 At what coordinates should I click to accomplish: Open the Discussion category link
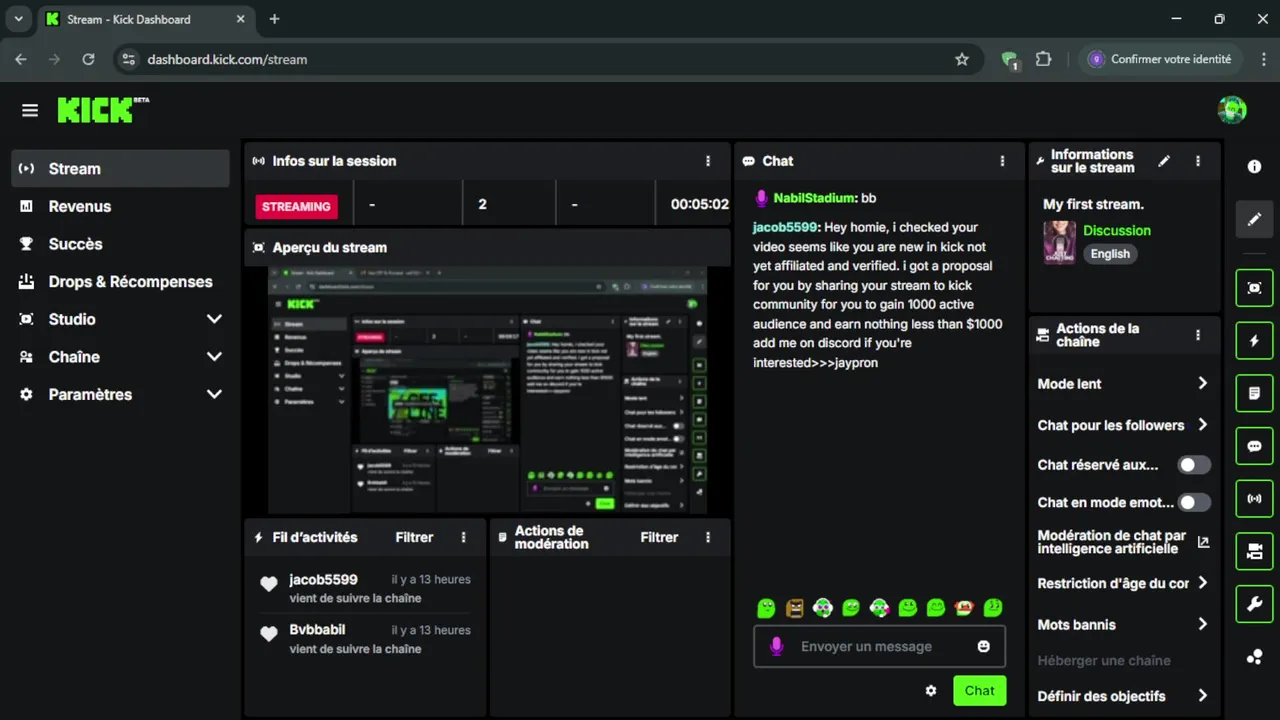pos(1117,230)
